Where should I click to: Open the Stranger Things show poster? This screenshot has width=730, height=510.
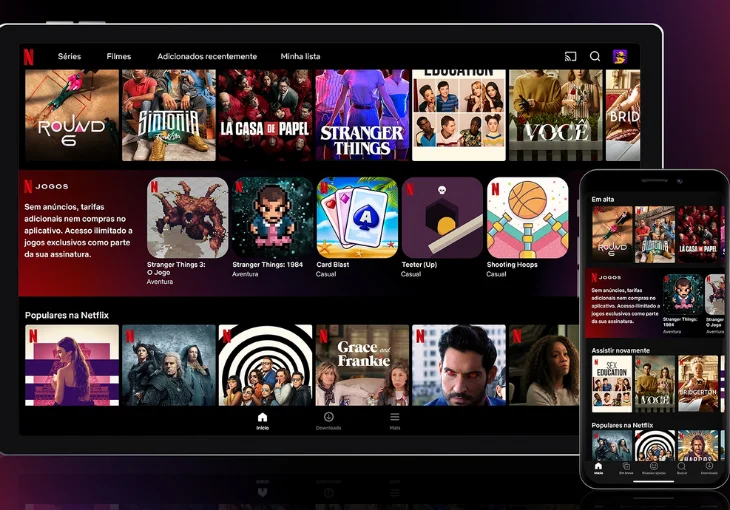coord(362,115)
